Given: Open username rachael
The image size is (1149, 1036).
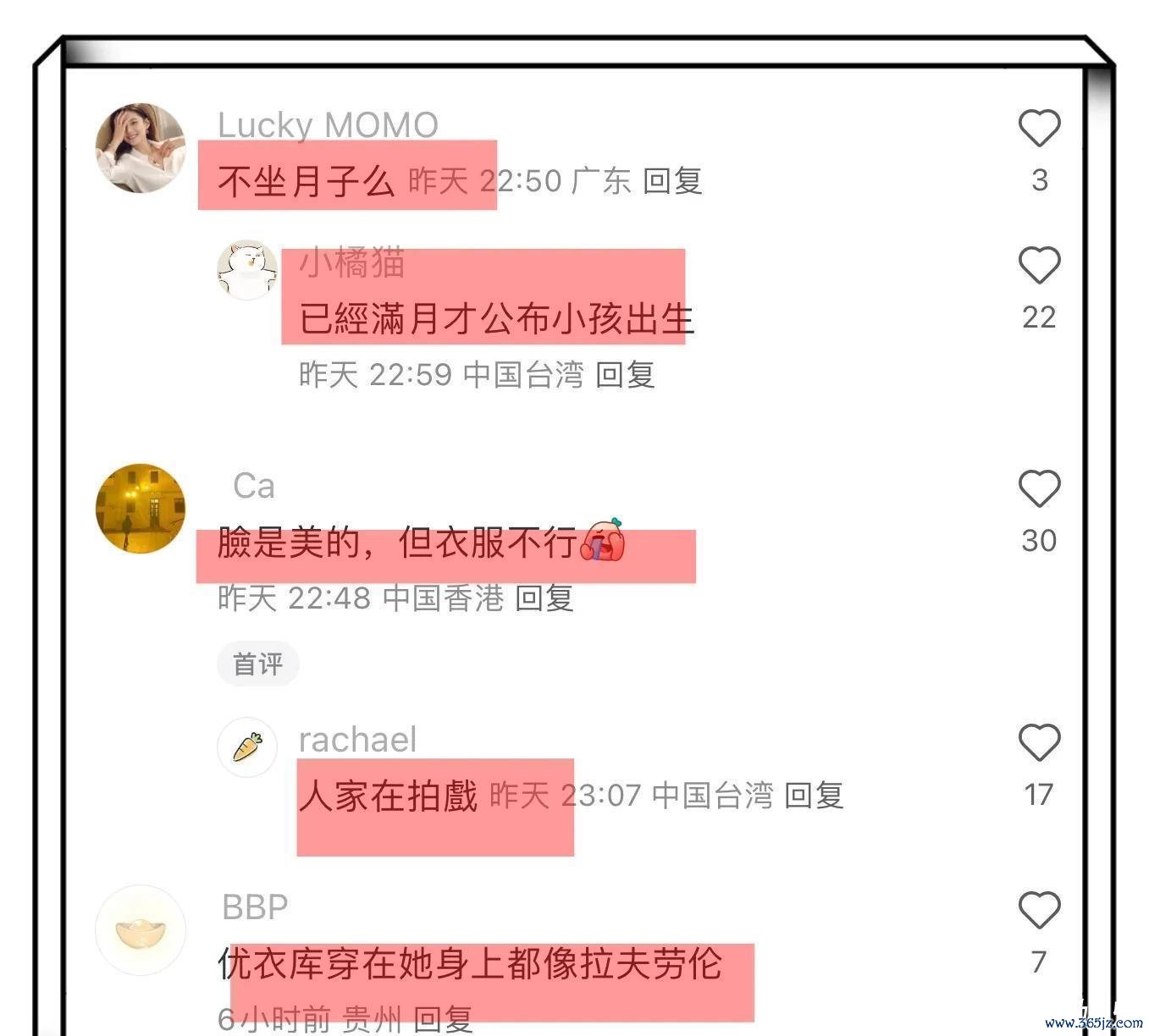Looking at the screenshot, I should [x=357, y=740].
